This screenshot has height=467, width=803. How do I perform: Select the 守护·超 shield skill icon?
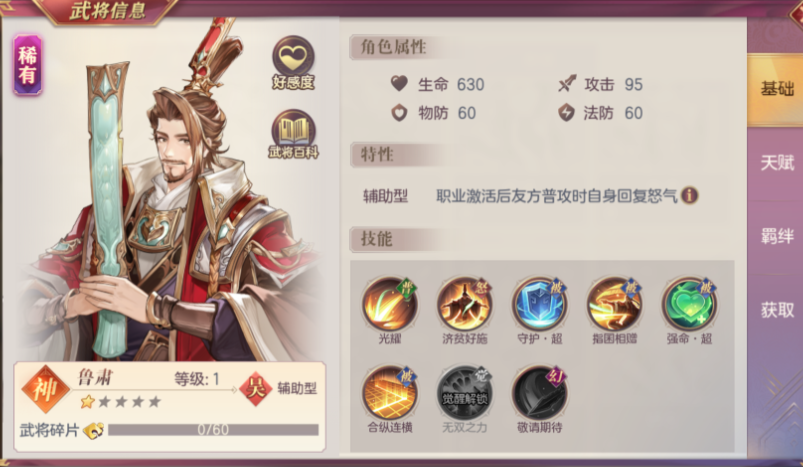(x=540, y=305)
